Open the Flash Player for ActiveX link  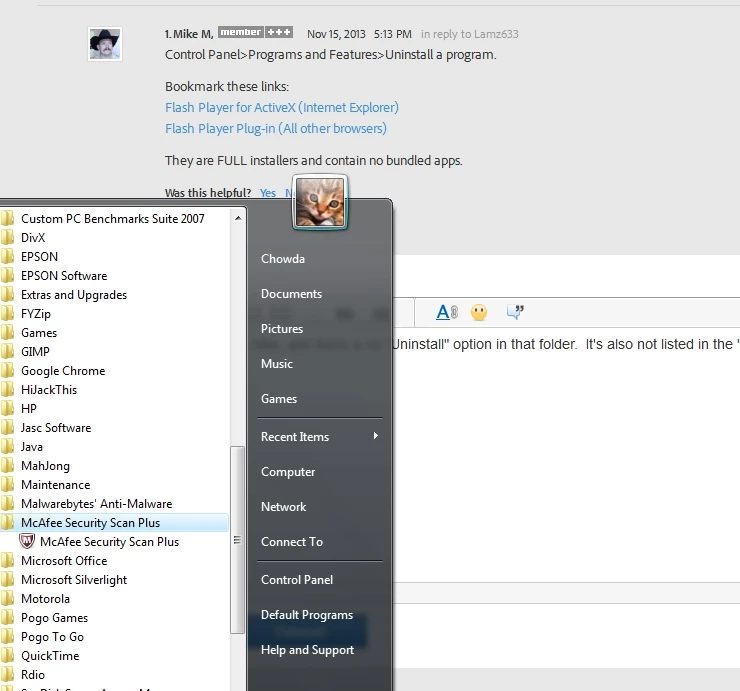pyautogui.click(x=282, y=108)
